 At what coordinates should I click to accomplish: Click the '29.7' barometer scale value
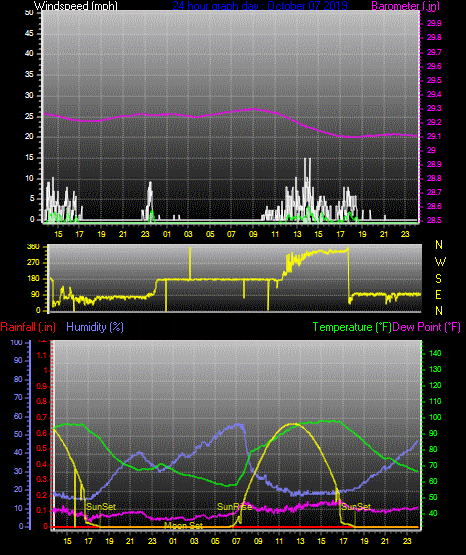(x=434, y=52)
